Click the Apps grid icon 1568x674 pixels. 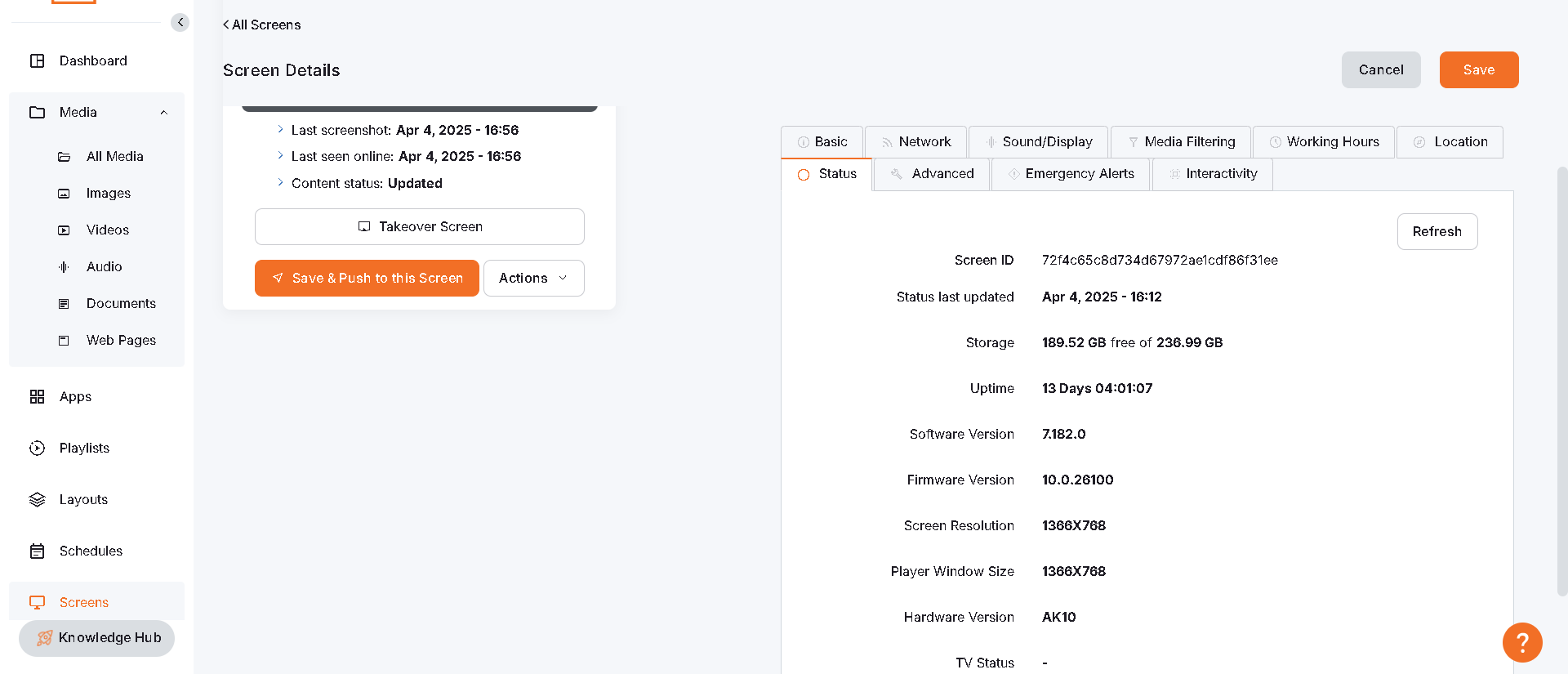click(x=38, y=397)
